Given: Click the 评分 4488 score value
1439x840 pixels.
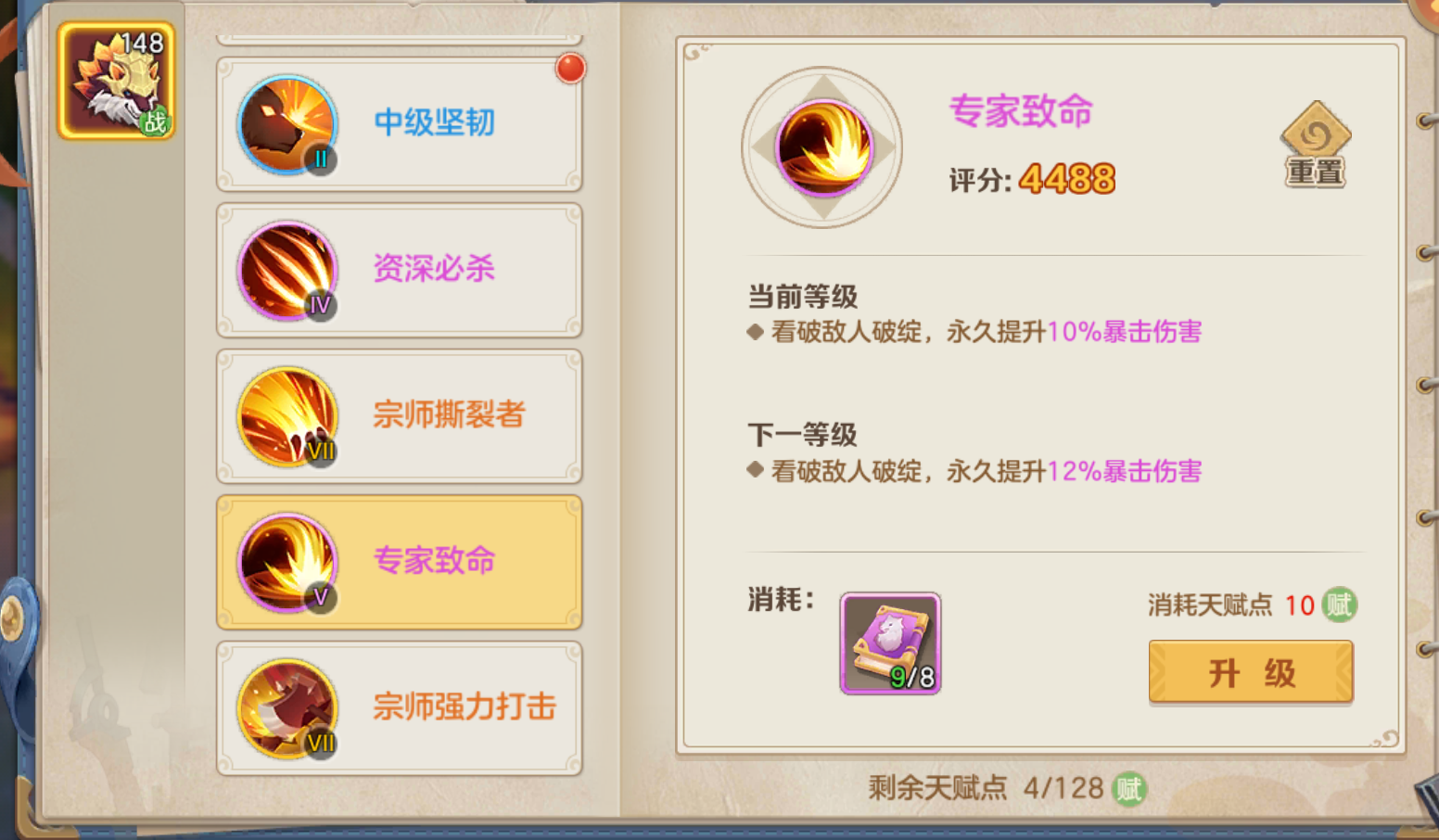Looking at the screenshot, I should click(x=1067, y=179).
